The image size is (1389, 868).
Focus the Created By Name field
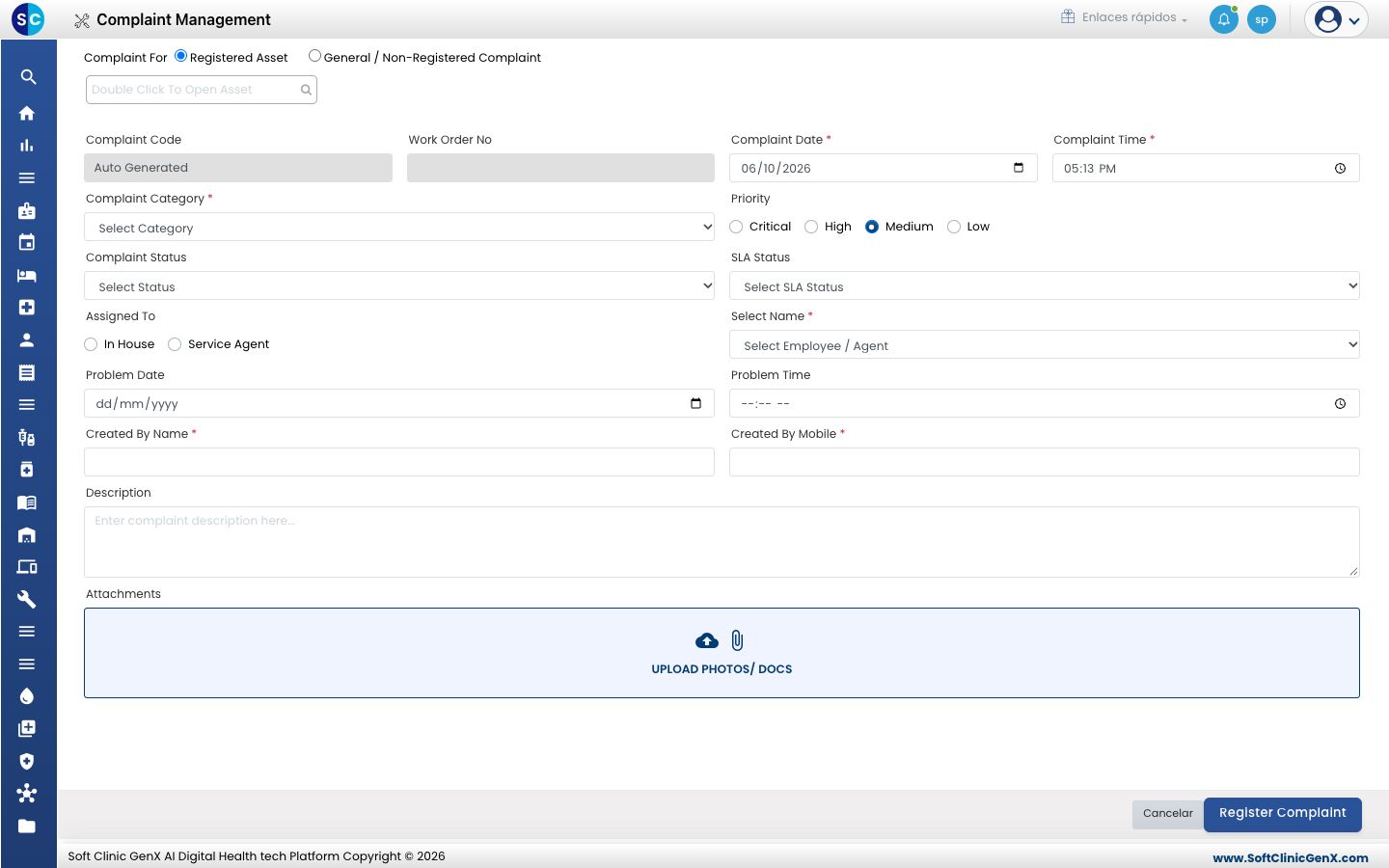(x=399, y=462)
